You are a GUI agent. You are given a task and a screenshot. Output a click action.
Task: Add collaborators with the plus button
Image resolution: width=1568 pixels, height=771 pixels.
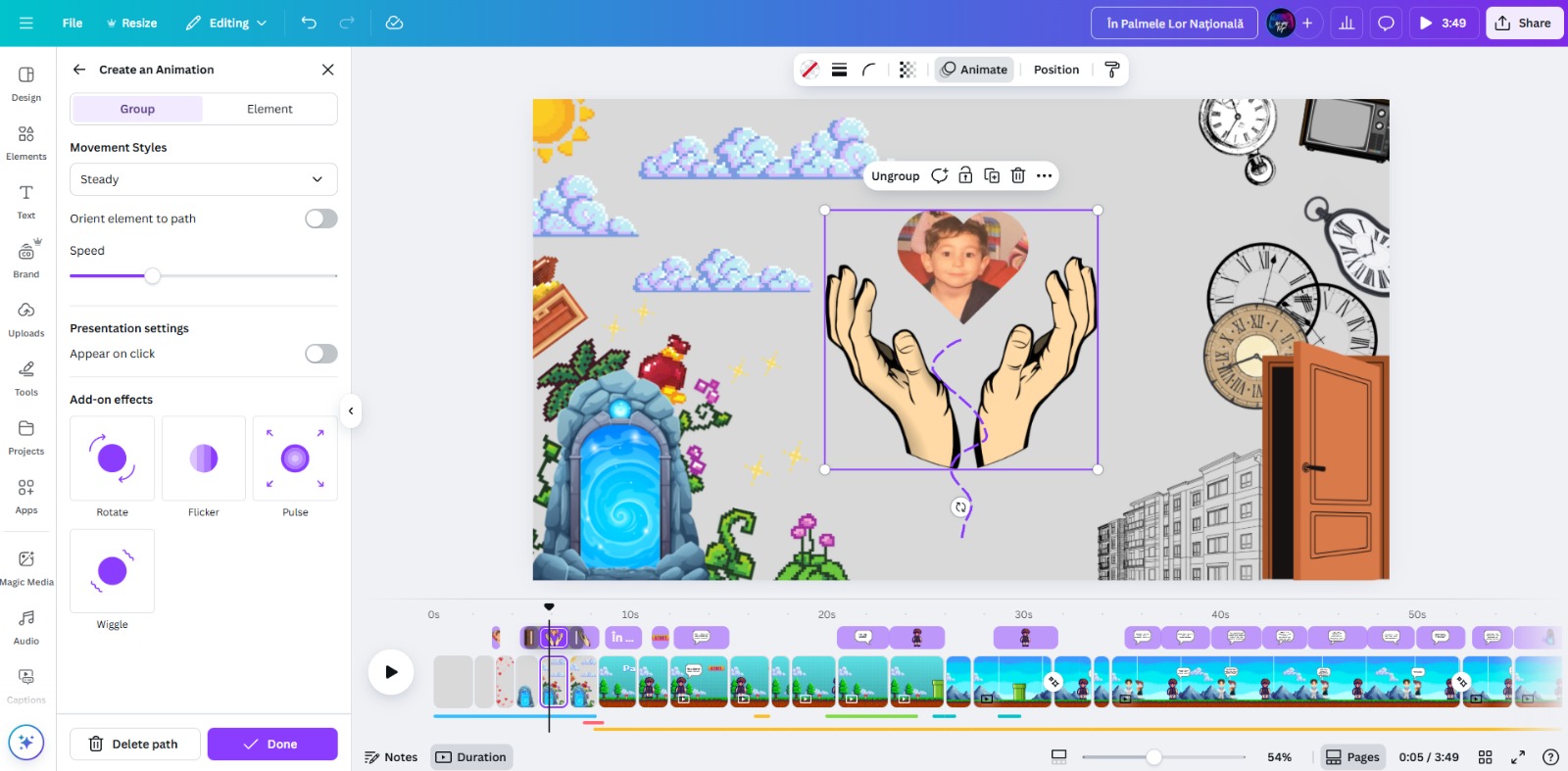1307,23
